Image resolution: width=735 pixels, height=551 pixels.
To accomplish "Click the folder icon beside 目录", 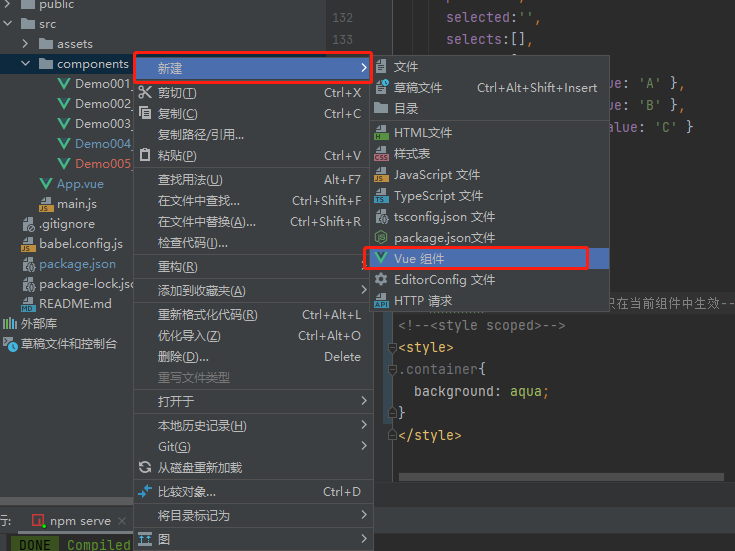I will [x=381, y=108].
